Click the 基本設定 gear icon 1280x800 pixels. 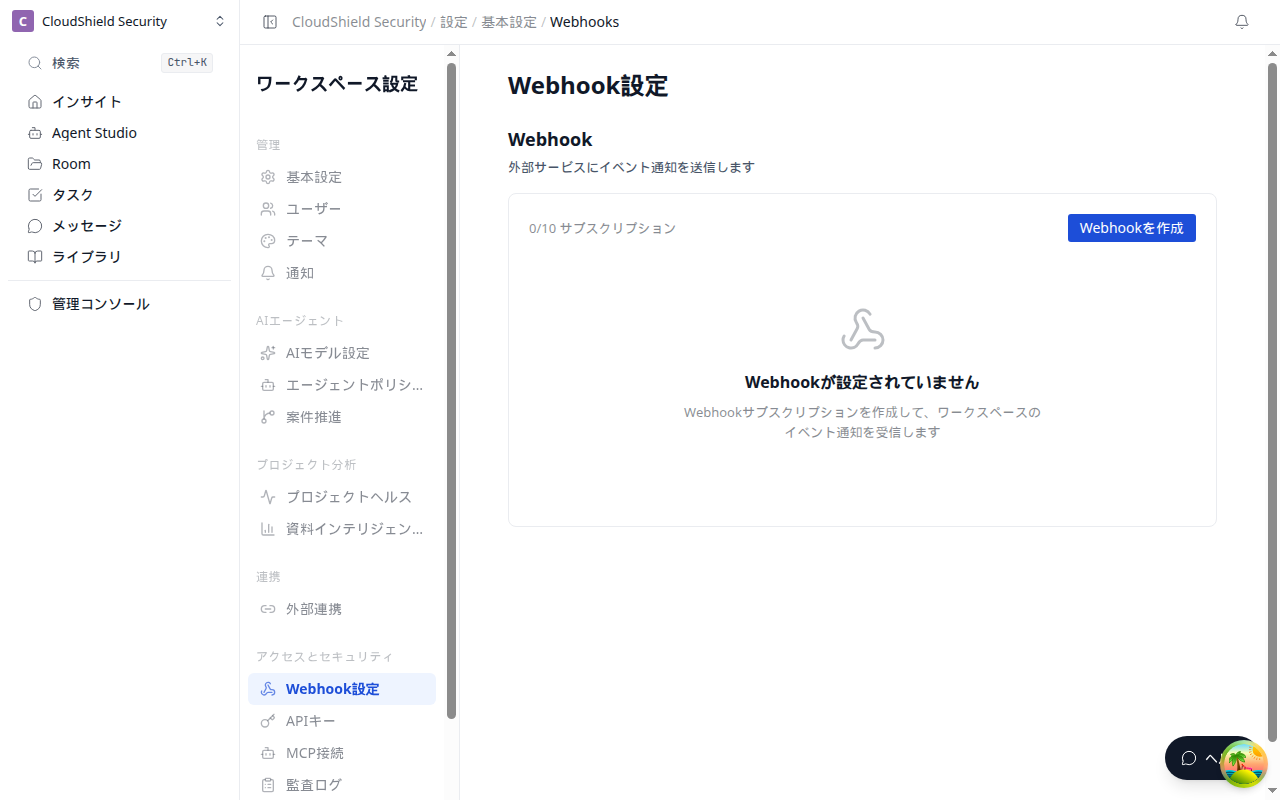point(268,177)
